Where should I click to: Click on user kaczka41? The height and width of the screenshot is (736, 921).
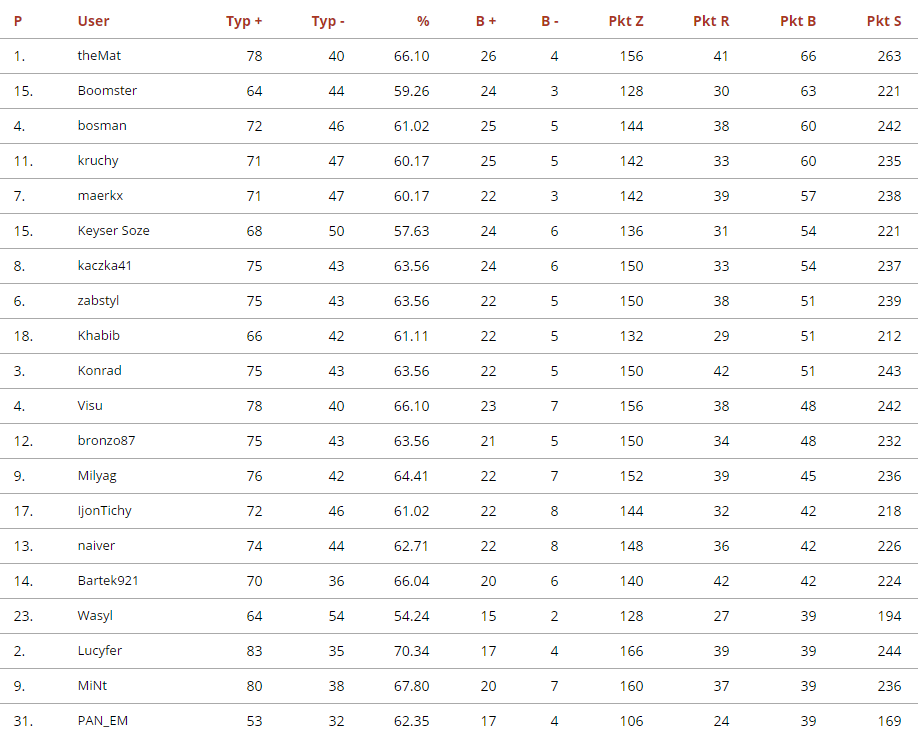point(105,266)
